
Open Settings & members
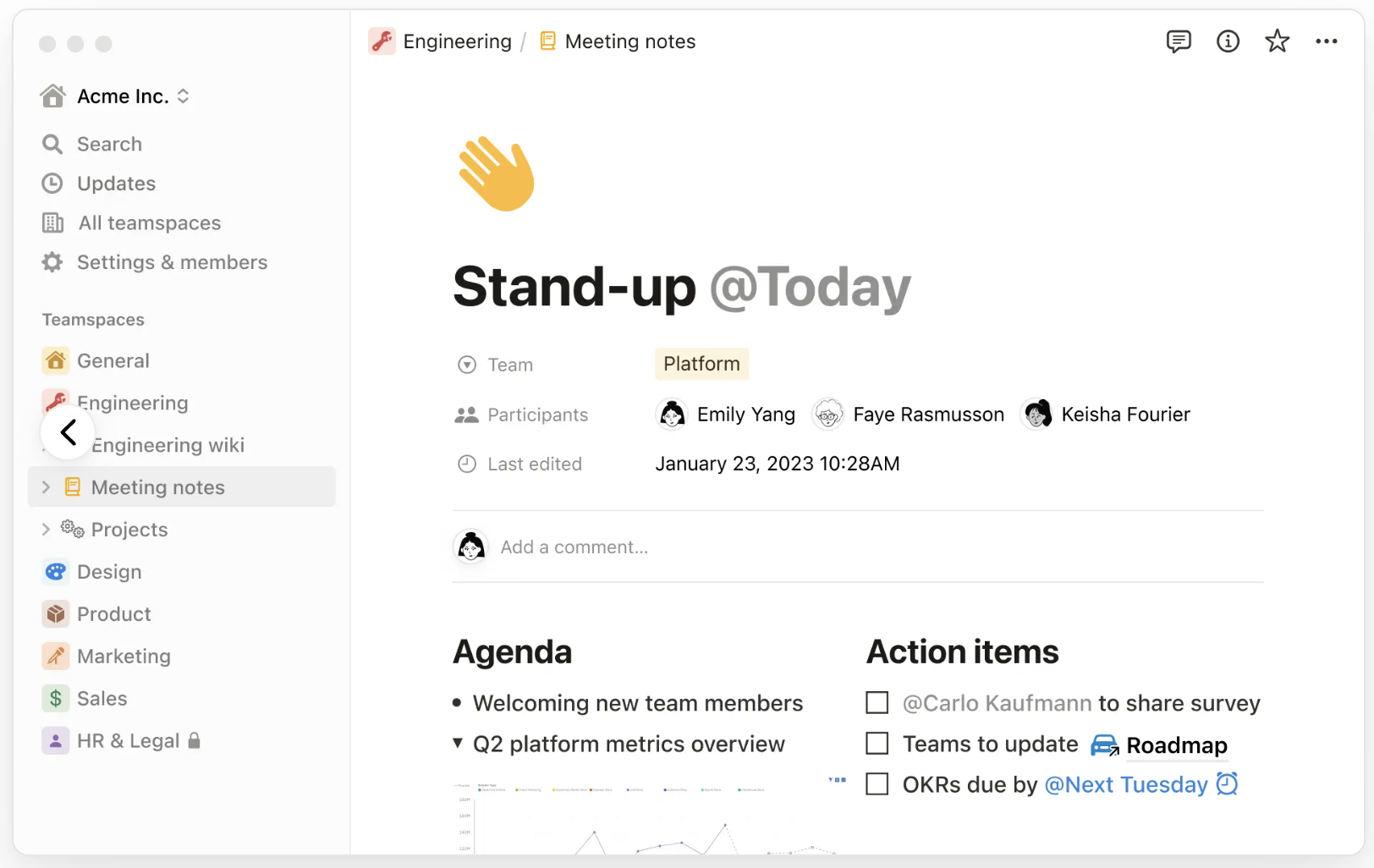click(172, 262)
